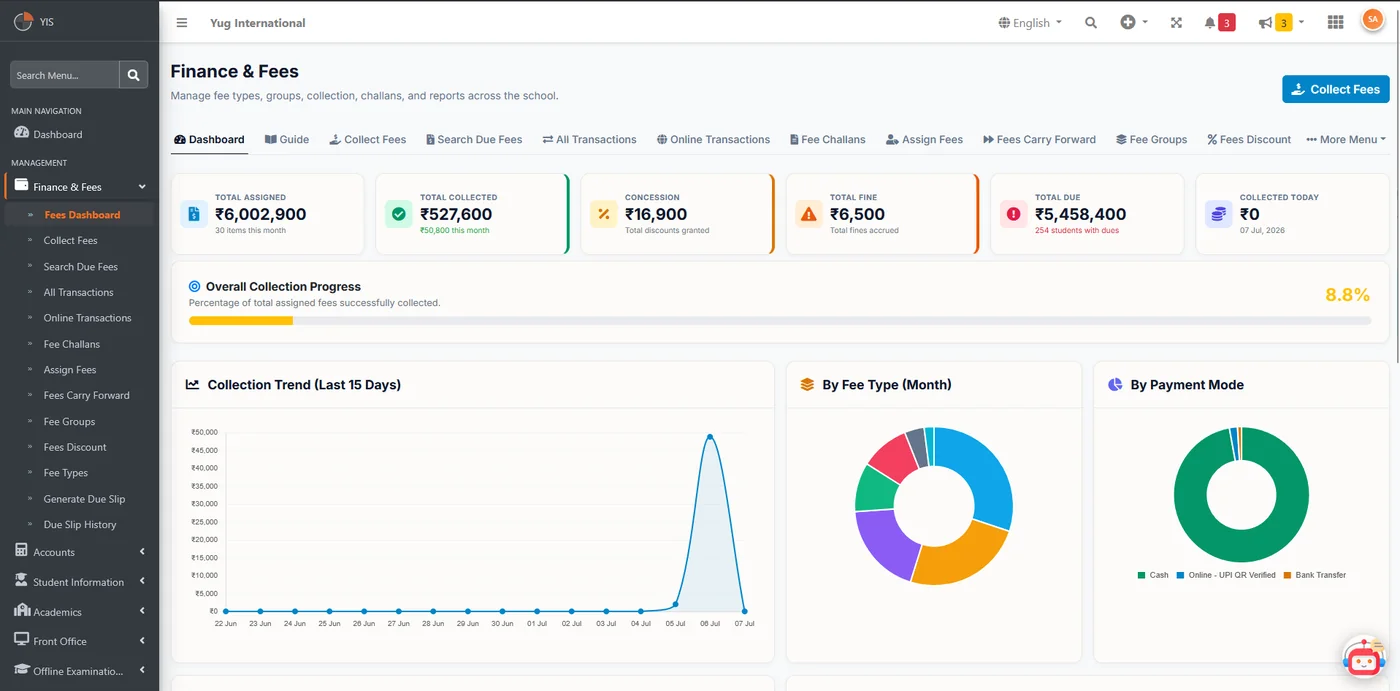The height and width of the screenshot is (691, 1400).
Task: Open the top bar search icon
Action: coord(1091,23)
